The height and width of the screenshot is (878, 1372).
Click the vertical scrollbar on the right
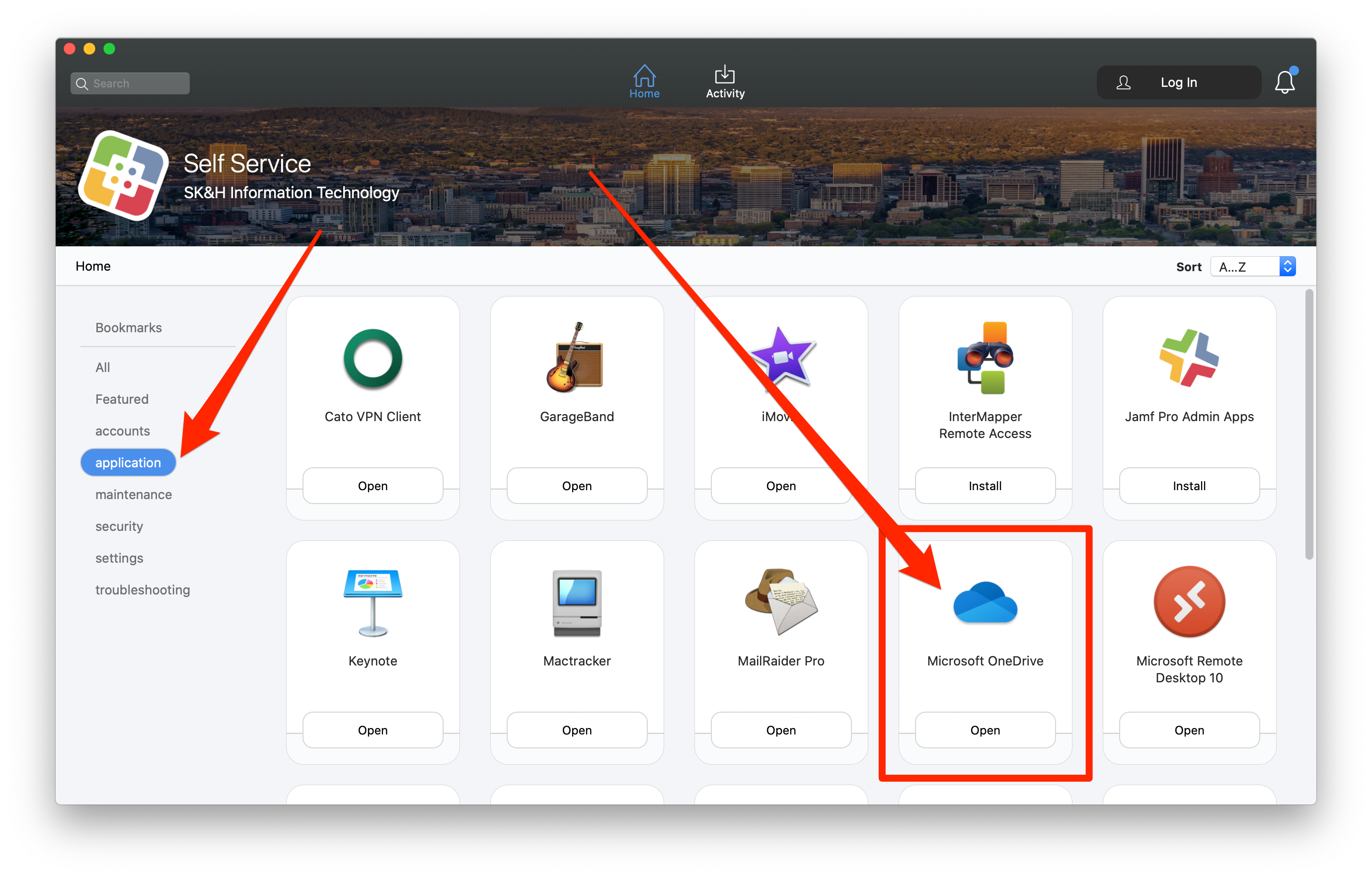pos(1309,425)
